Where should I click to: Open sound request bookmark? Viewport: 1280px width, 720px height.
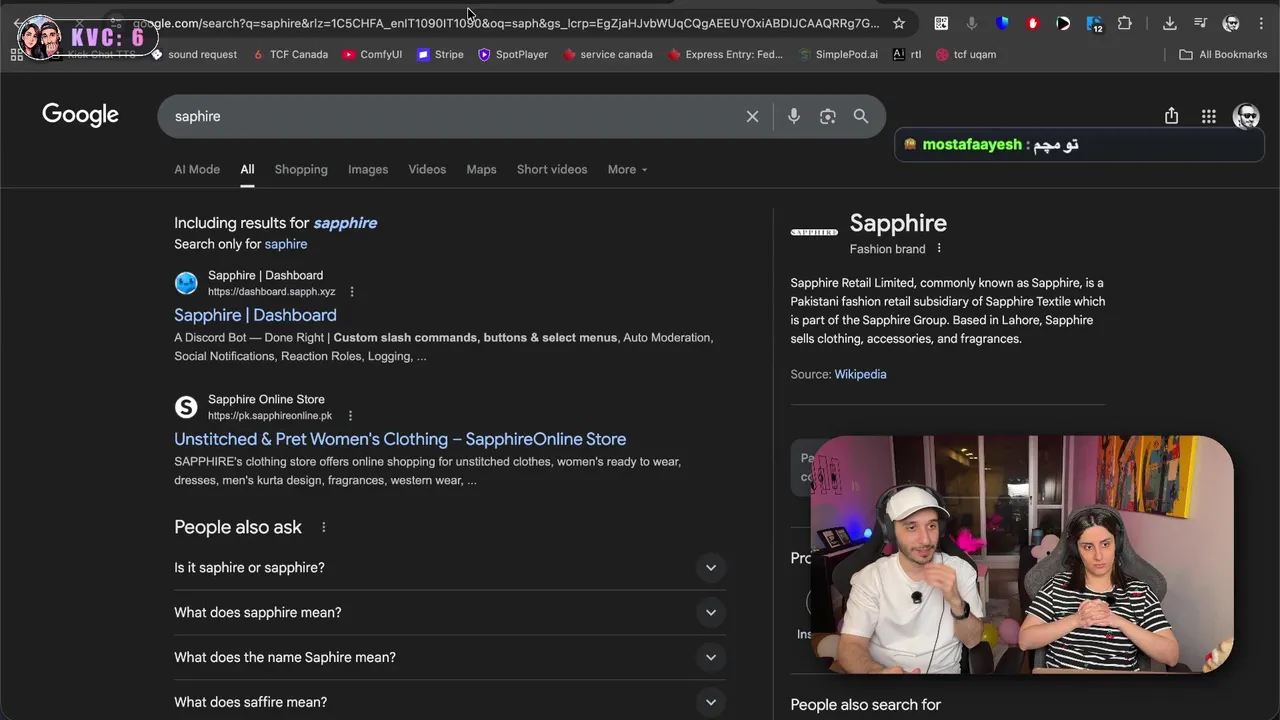point(194,54)
